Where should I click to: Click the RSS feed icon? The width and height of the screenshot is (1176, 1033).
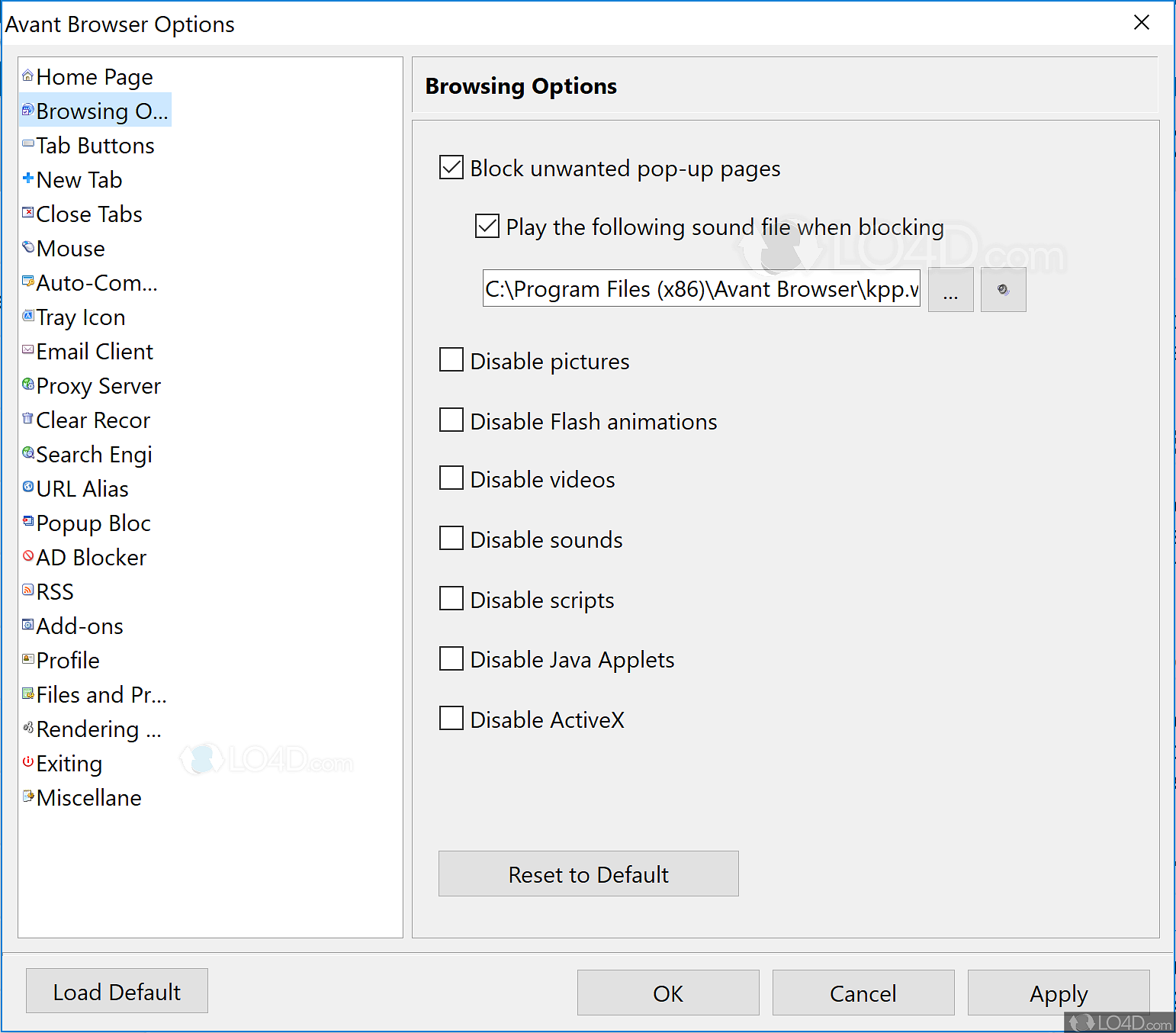27,591
